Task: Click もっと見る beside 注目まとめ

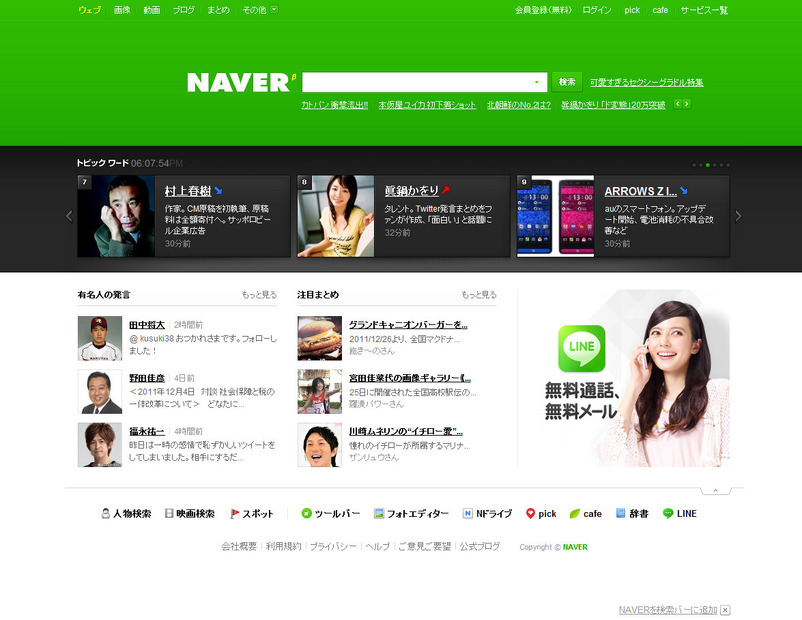Action: [479, 295]
